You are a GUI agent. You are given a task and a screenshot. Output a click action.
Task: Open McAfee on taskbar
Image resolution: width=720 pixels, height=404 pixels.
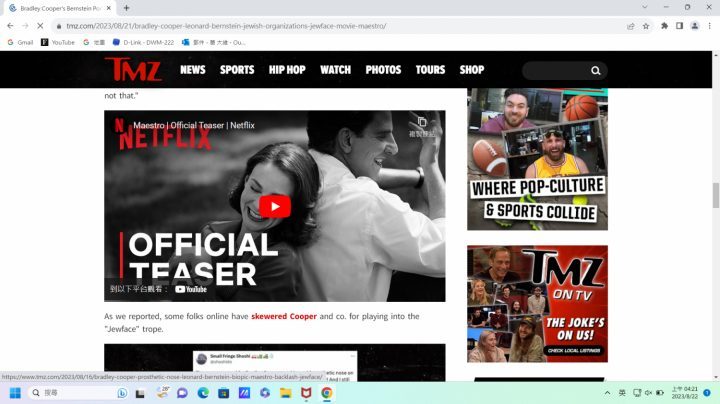(306, 393)
